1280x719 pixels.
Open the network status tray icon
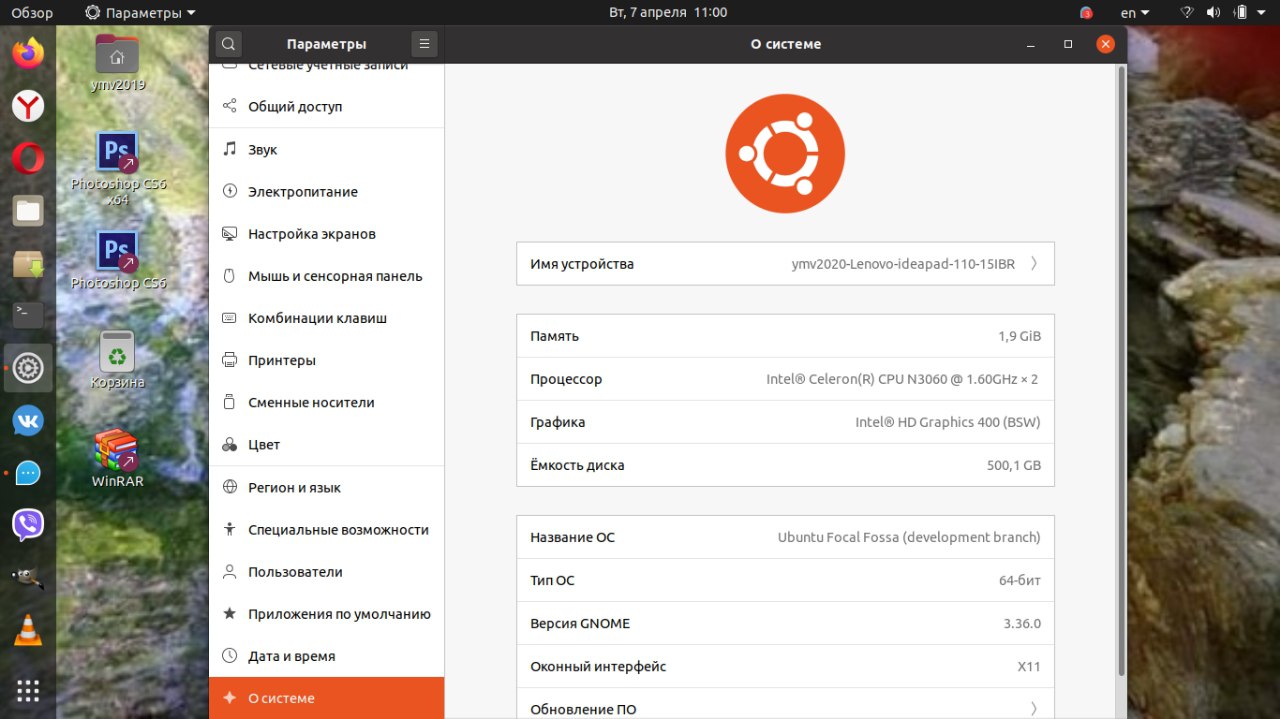(1188, 13)
